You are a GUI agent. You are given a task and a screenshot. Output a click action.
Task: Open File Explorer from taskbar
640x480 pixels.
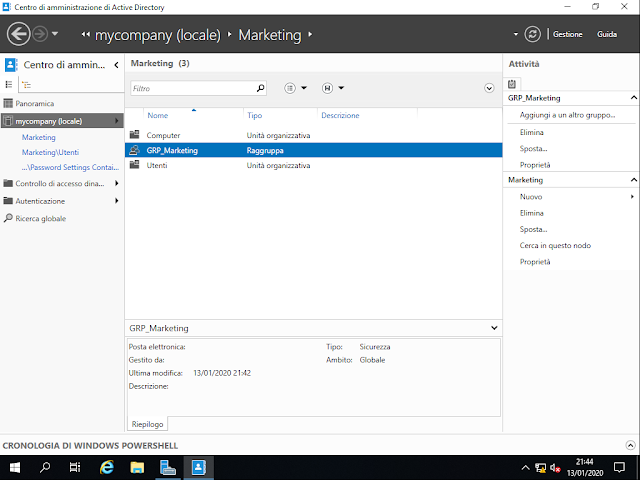coord(137,467)
